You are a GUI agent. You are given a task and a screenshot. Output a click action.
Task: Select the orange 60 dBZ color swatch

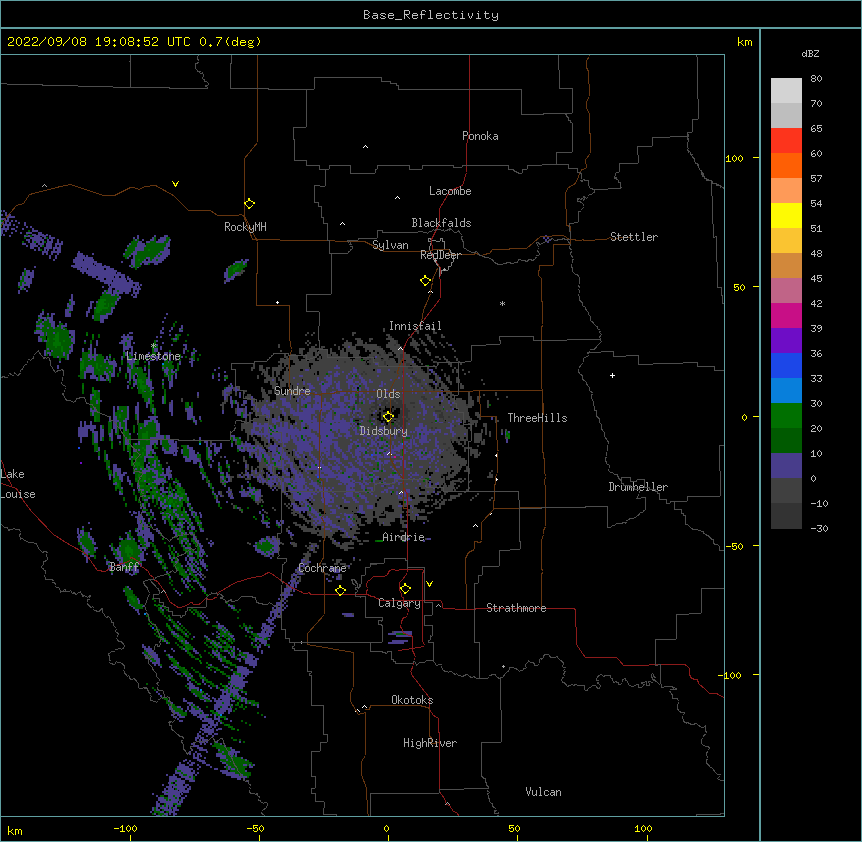[x=786, y=165]
